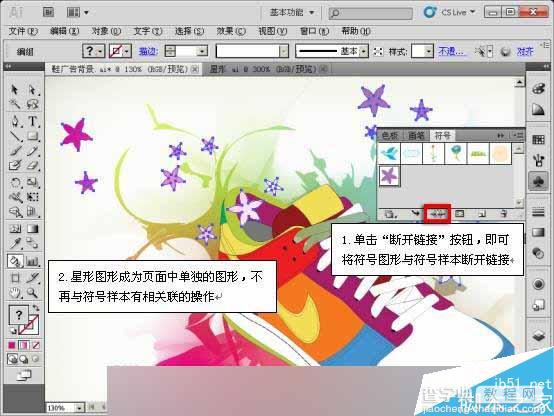This screenshot has width=554, height=416.
Task: Click the place symbol instance button
Action: [x=416, y=214]
